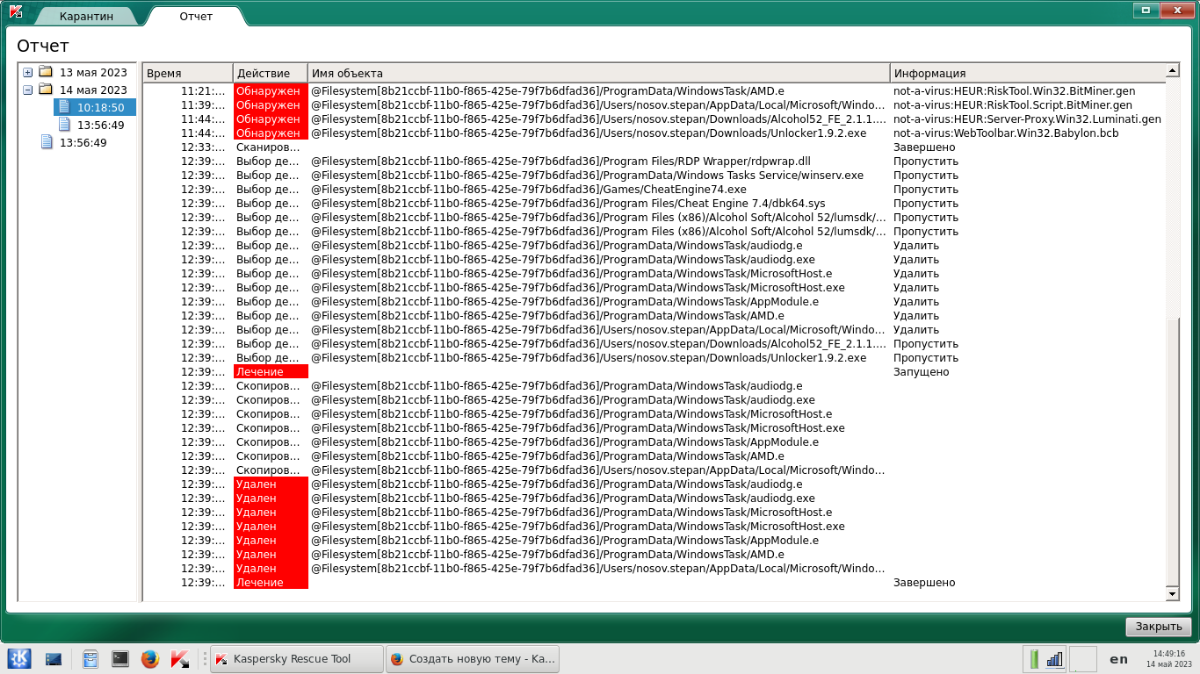The image size is (1200, 674).
Task: Select the RDP Wrapper/rdpwrap.dll row
Action: (655, 160)
